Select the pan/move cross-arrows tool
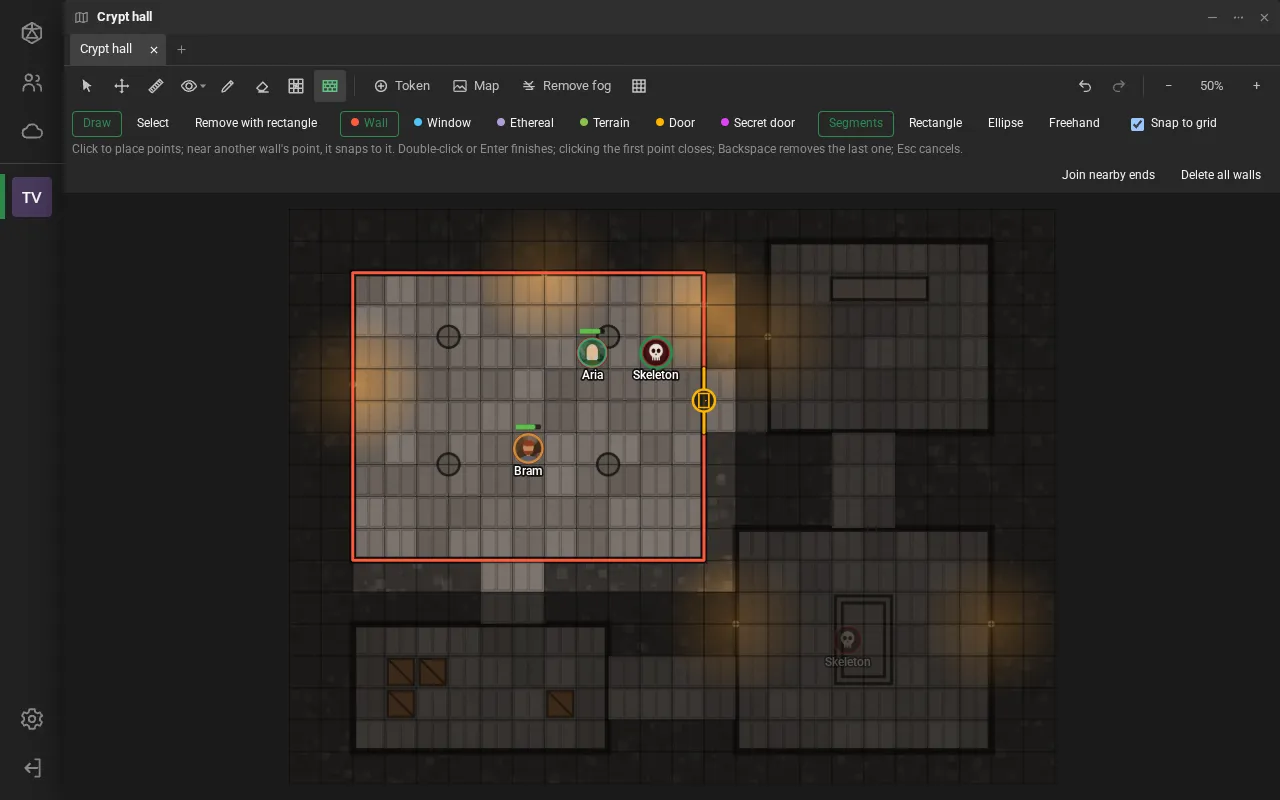 122,86
